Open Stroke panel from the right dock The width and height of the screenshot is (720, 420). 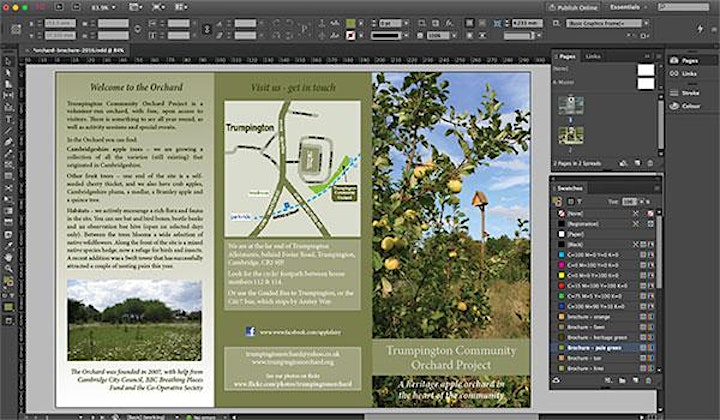[x=685, y=93]
